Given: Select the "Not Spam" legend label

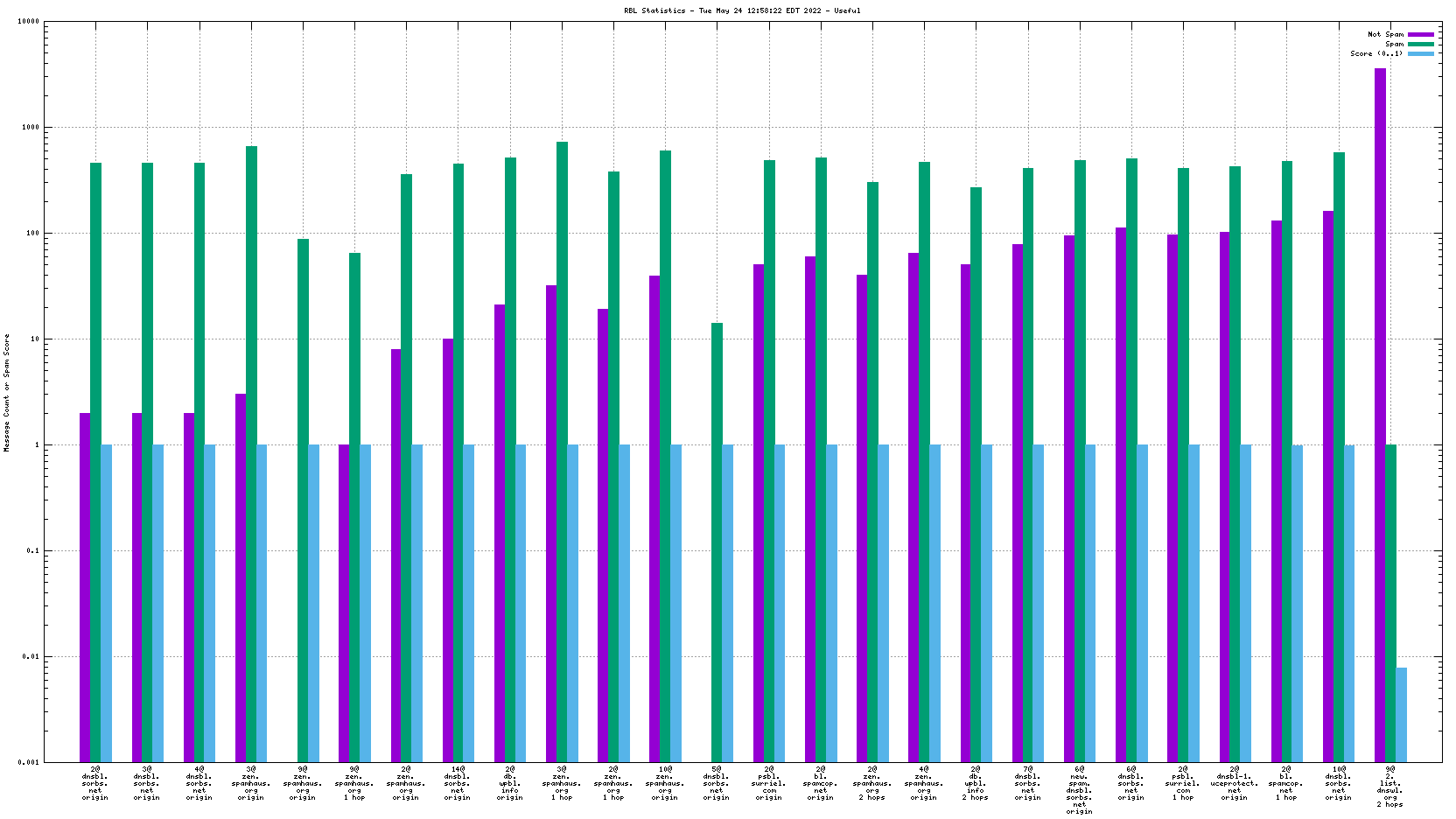Looking at the screenshot, I should [1385, 35].
